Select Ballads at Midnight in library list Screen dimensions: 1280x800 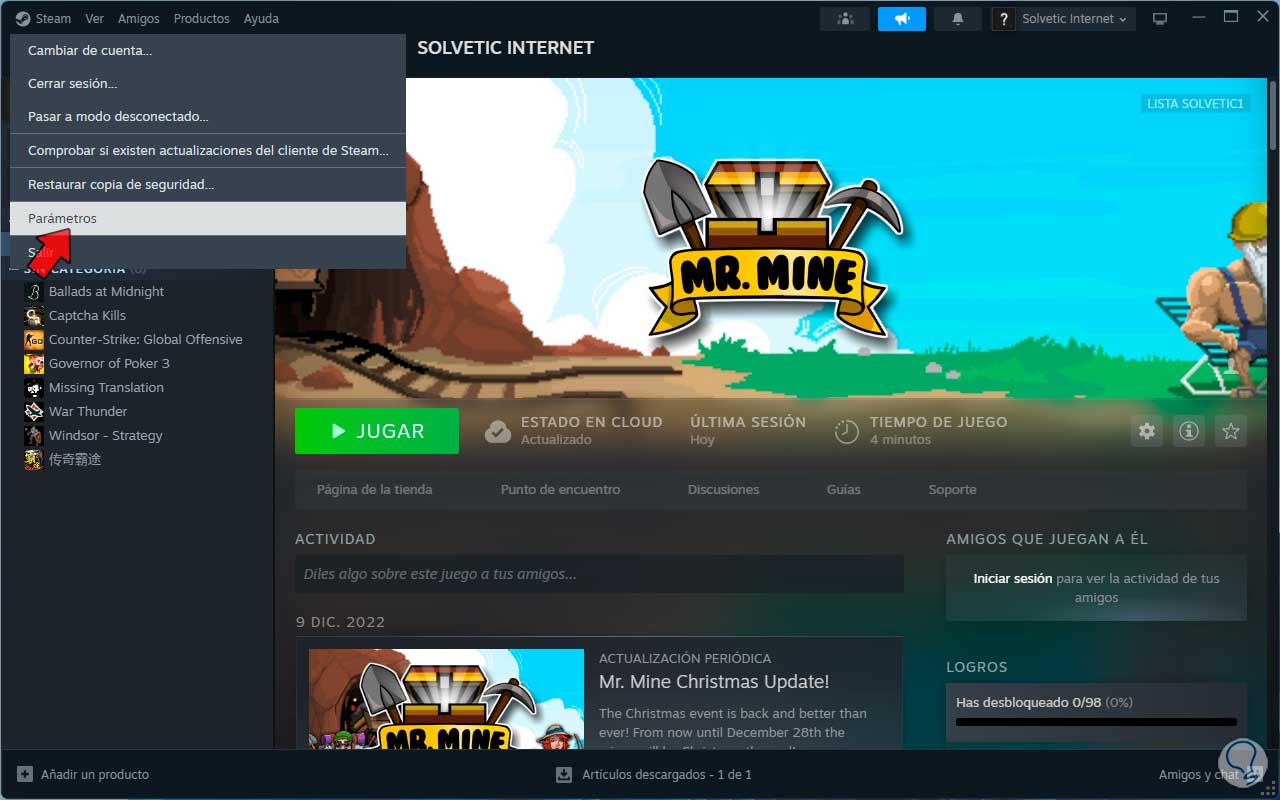point(106,291)
